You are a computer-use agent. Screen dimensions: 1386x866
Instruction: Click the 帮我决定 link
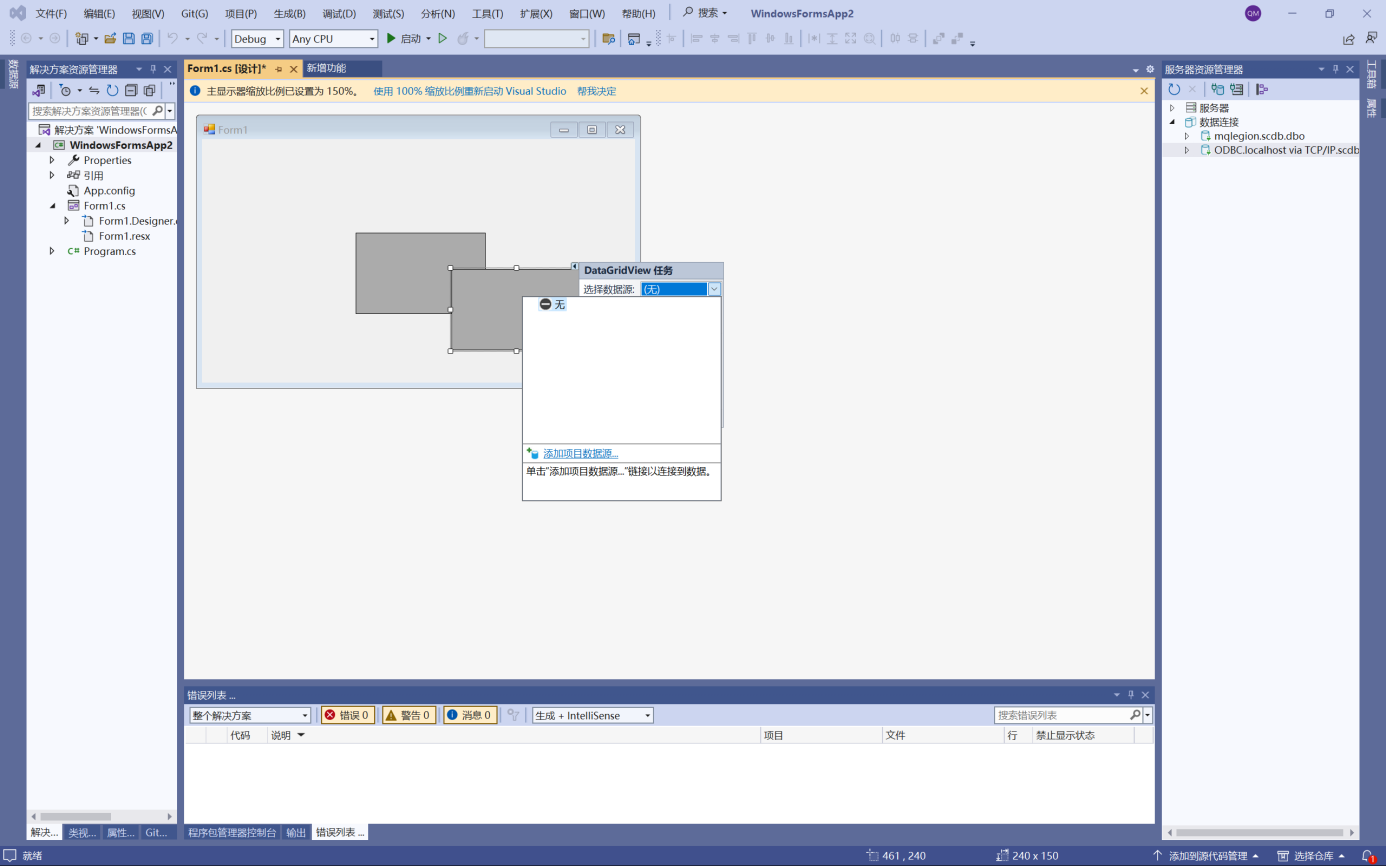(596, 91)
